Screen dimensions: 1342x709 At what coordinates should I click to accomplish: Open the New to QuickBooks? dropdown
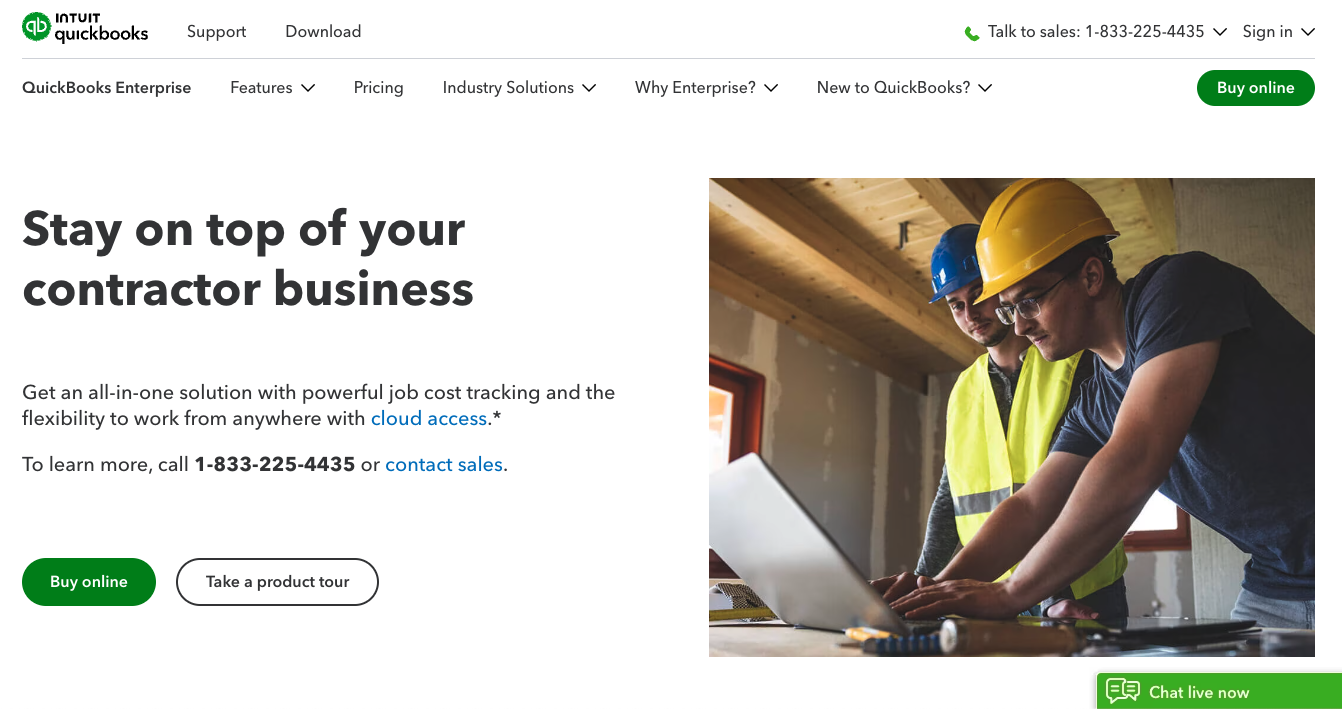click(x=903, y=88)
